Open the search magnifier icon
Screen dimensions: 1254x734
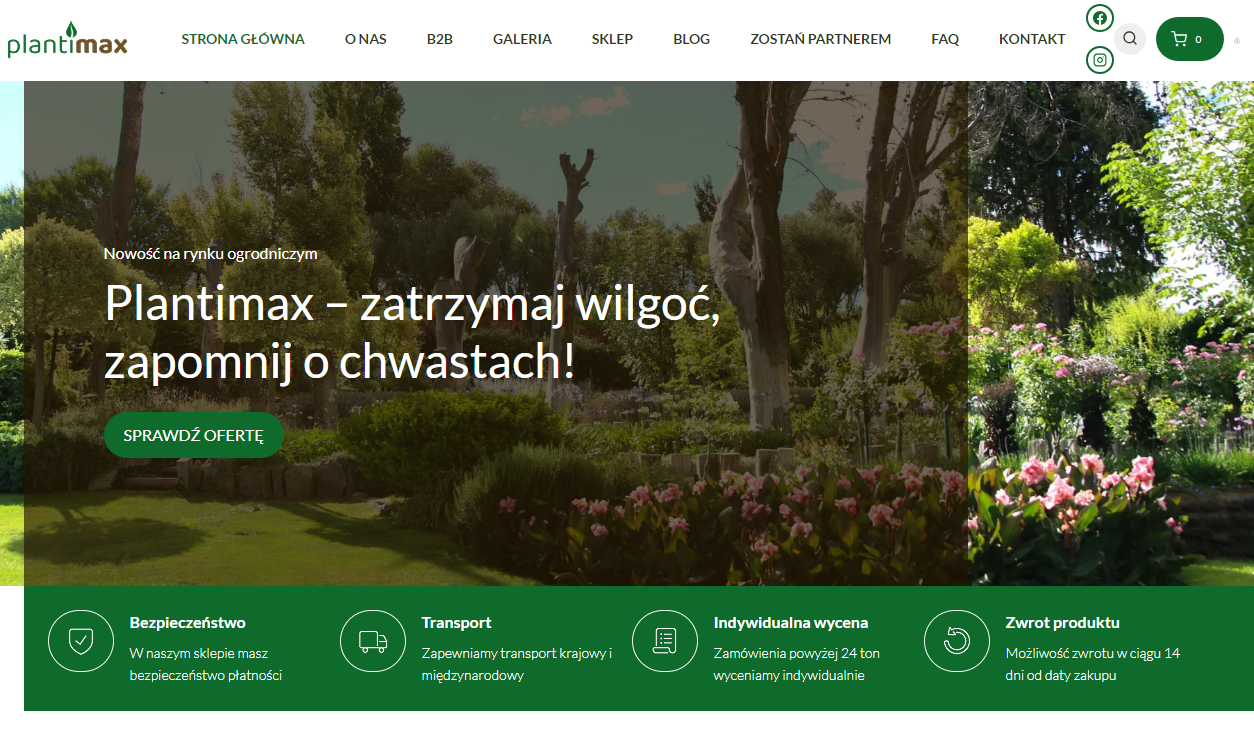pos(1130,39)
